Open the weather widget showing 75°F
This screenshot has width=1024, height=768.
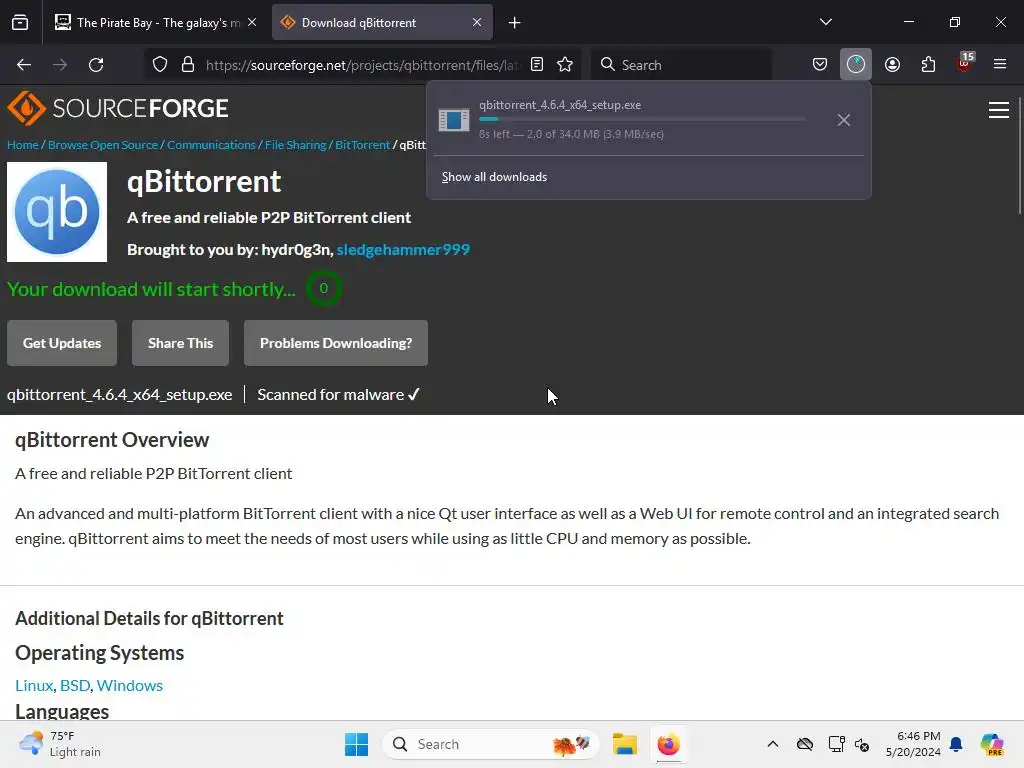coord(60,744)
